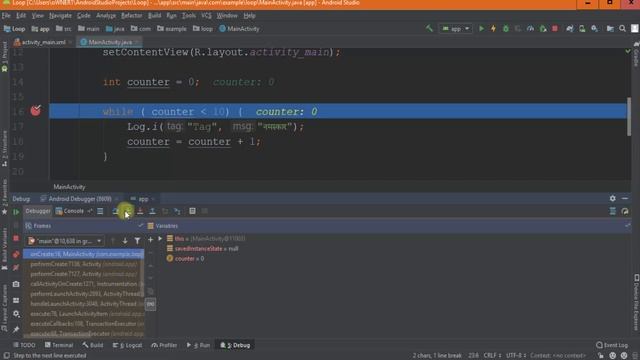Open the Run tool window
Viewport: 640px width, 360px height.
coord(198,345)
